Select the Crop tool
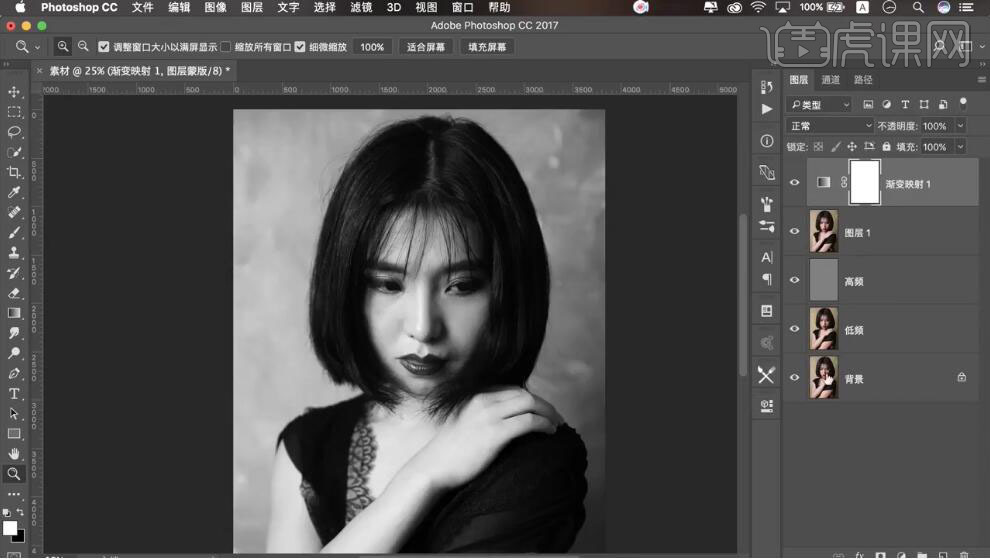 point(14,172)
